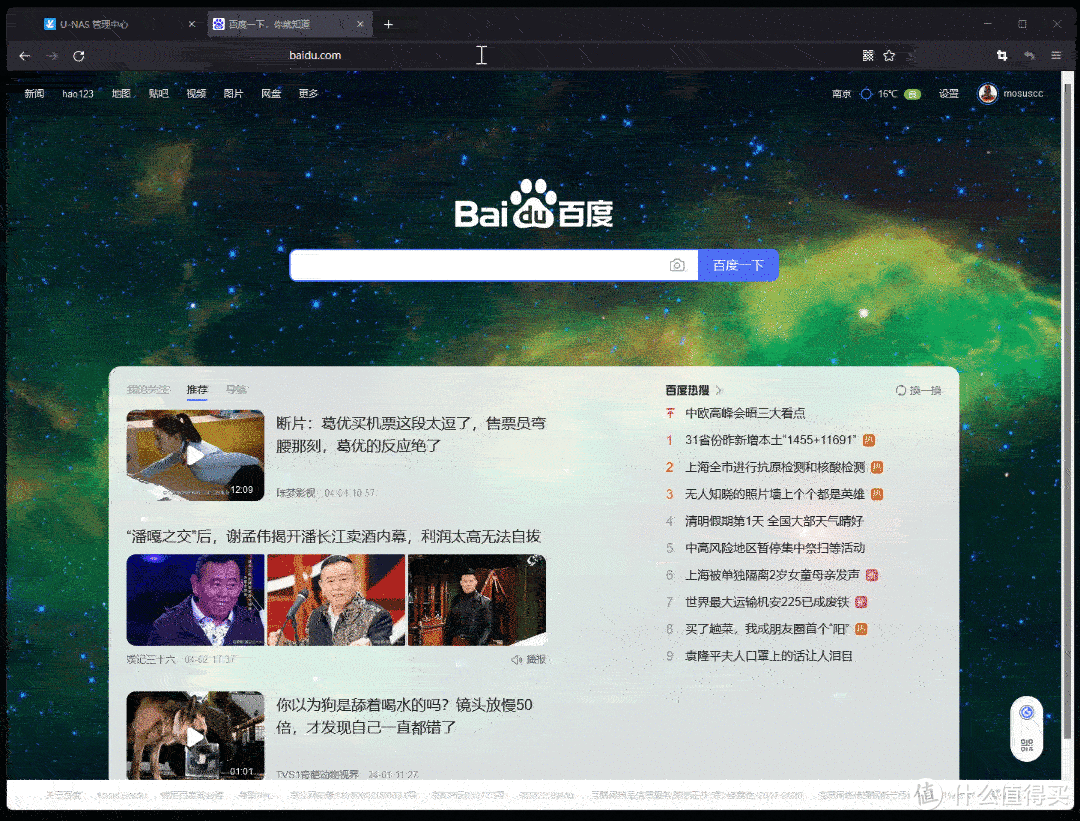Open the browser hamburger menu icon
The width and height of the screenshot is (1080, 821).
1056,55
